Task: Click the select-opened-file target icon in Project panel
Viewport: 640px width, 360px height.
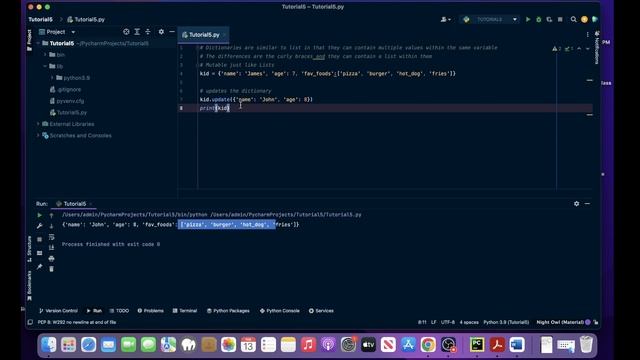Action: [x=126, y=32]
